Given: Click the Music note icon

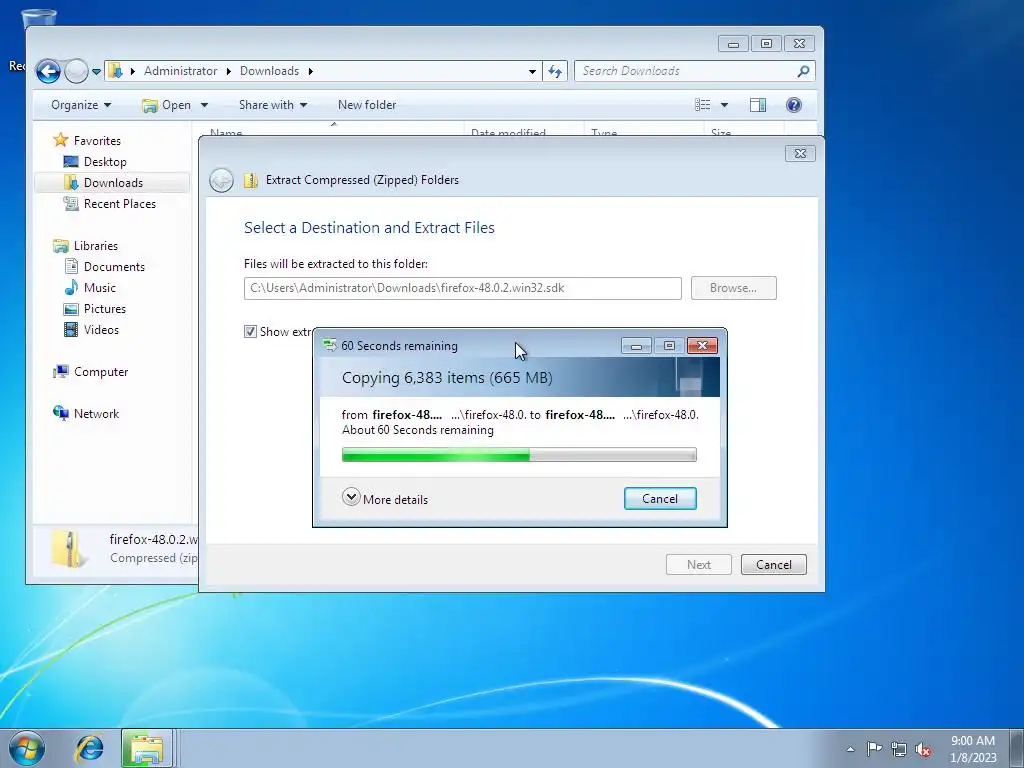Looking at the screenshot, I should point(71,287).
